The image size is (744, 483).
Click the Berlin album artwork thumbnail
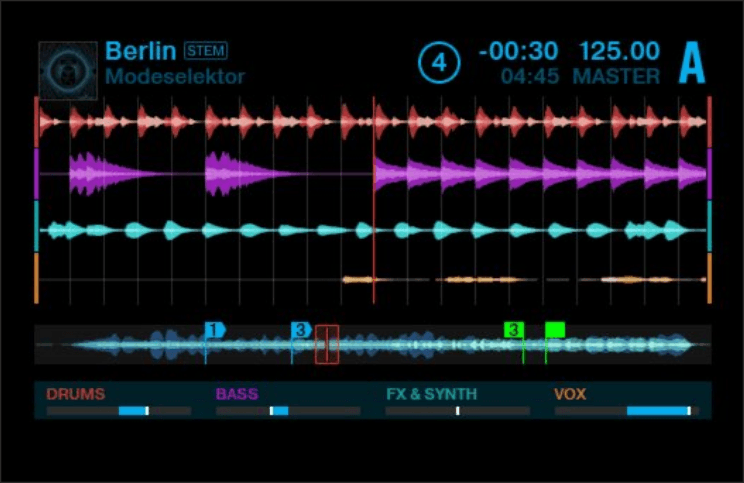[x=68, y=70]
